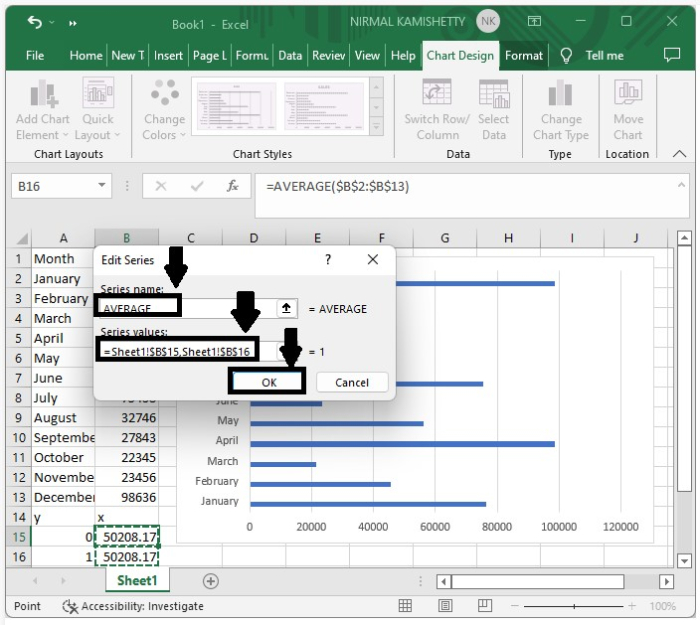The width and height of the screenshot is (700, 625).
Task: Click Series name range collapse button
Action: tap(286, 308)
